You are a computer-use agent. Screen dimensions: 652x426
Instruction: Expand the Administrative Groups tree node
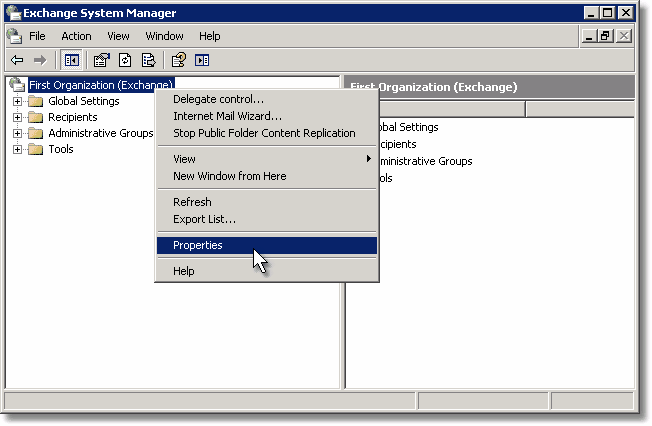pos(17,133)
